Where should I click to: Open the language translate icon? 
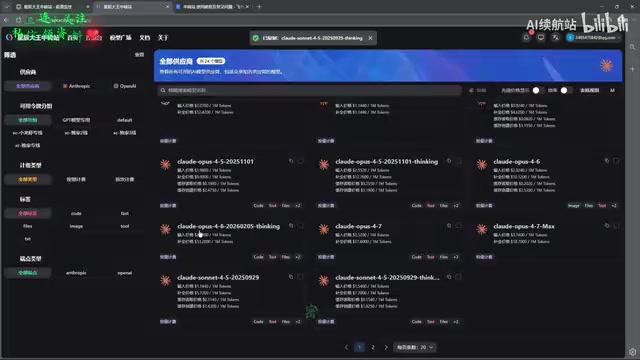click(x=555, y=38)
